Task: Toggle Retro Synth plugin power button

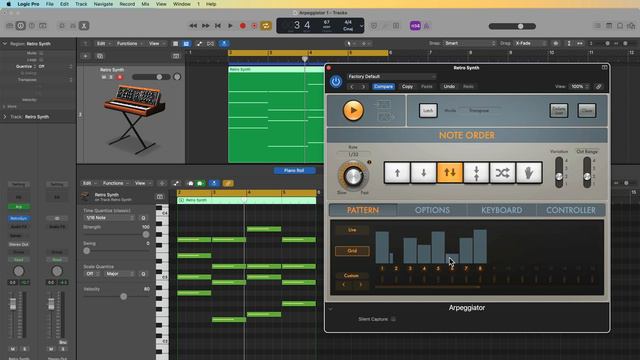Action: [336, 82]
